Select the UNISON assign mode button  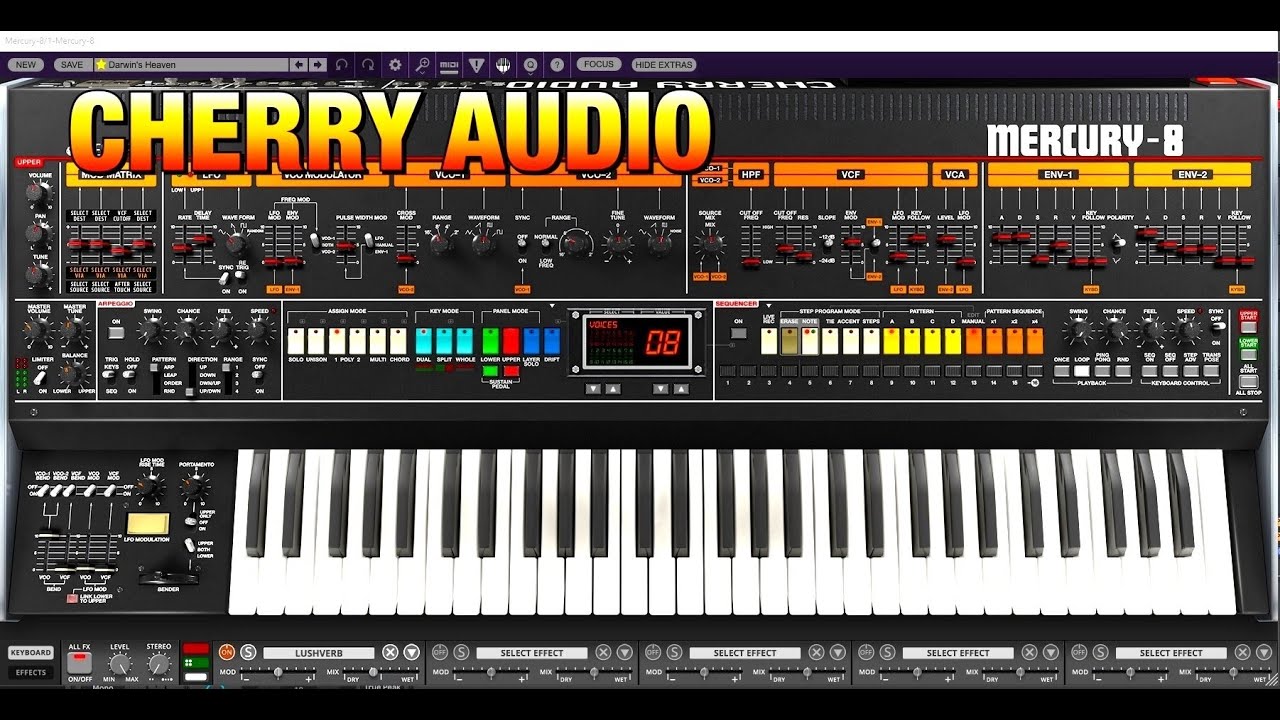(x=316, y=340)
